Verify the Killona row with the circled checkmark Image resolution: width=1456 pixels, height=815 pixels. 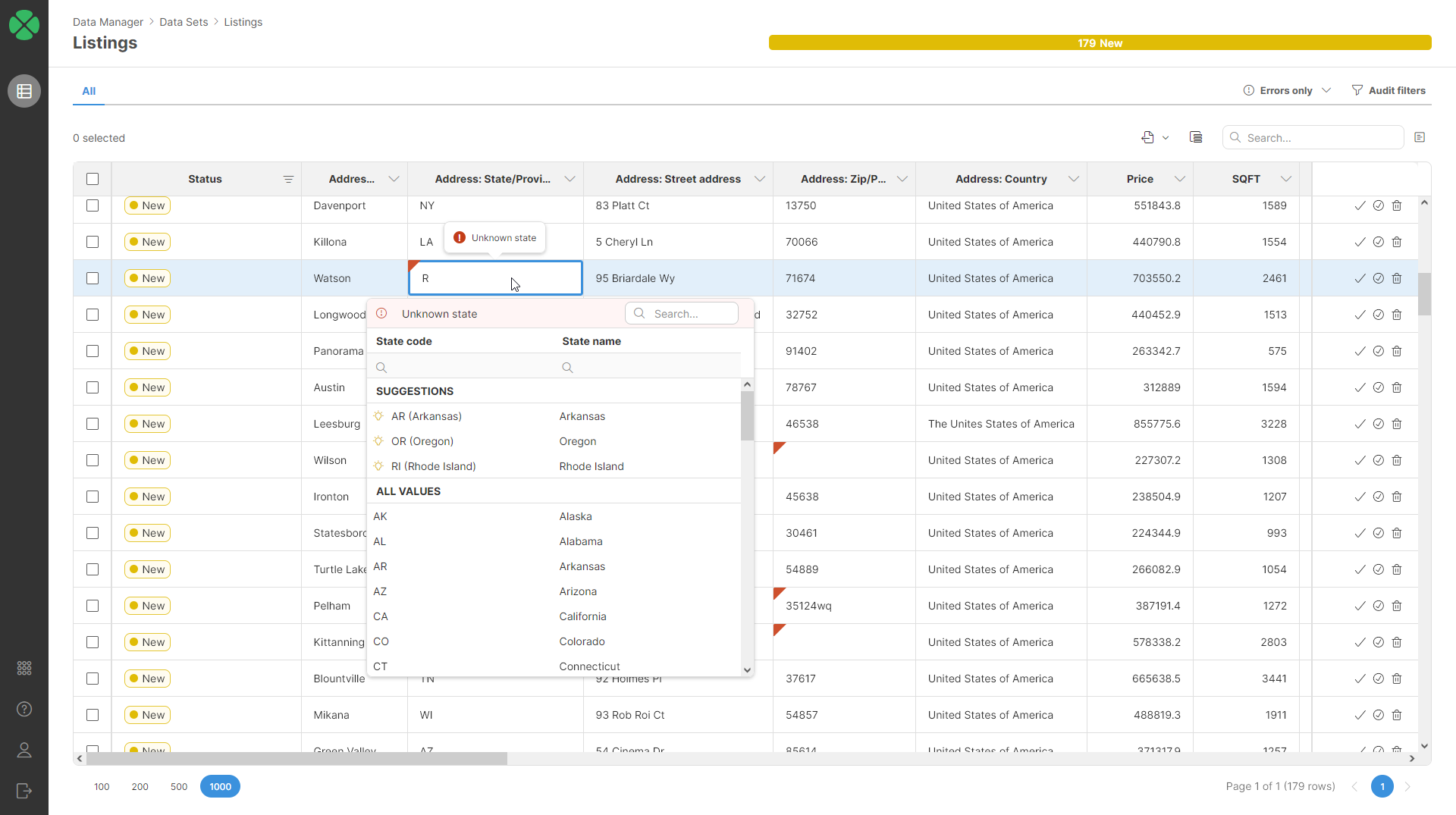(x=1378, y=242)
